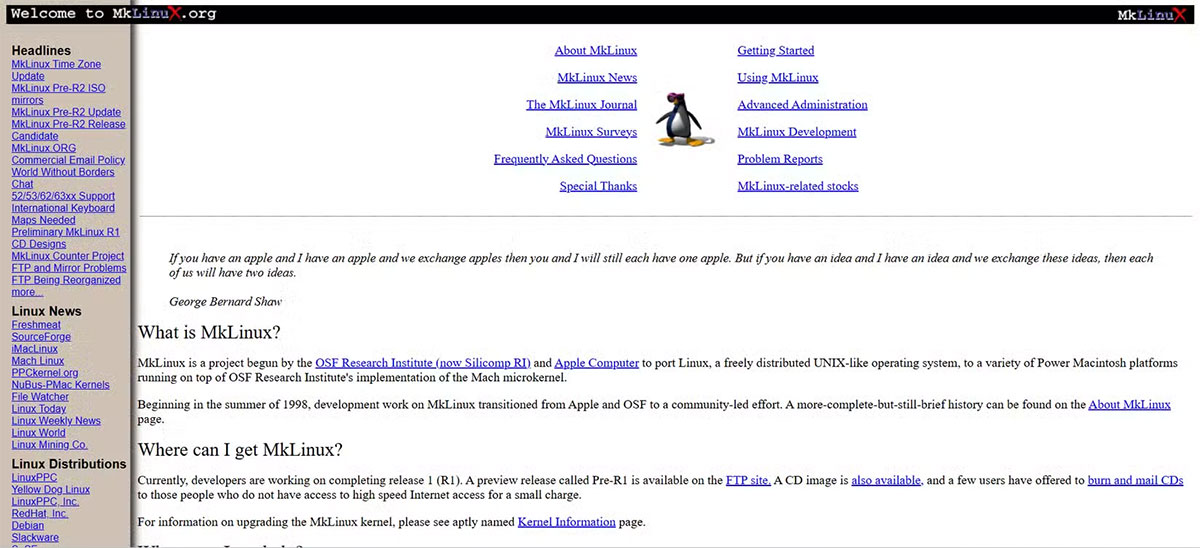Image resolution: width=1200 pixels, height=548 pixels.
Task: Visit the MkLinux Surveys page
Action: [591, 132]
